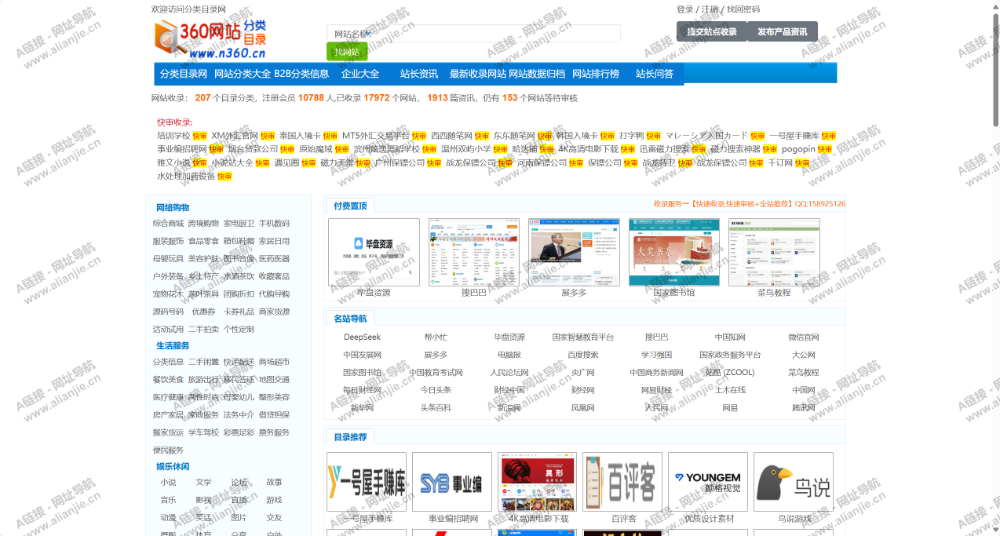This screenshot has height=536, width=1000.
Task: Open the pogopin link
Action: click(x=798, y=149)
